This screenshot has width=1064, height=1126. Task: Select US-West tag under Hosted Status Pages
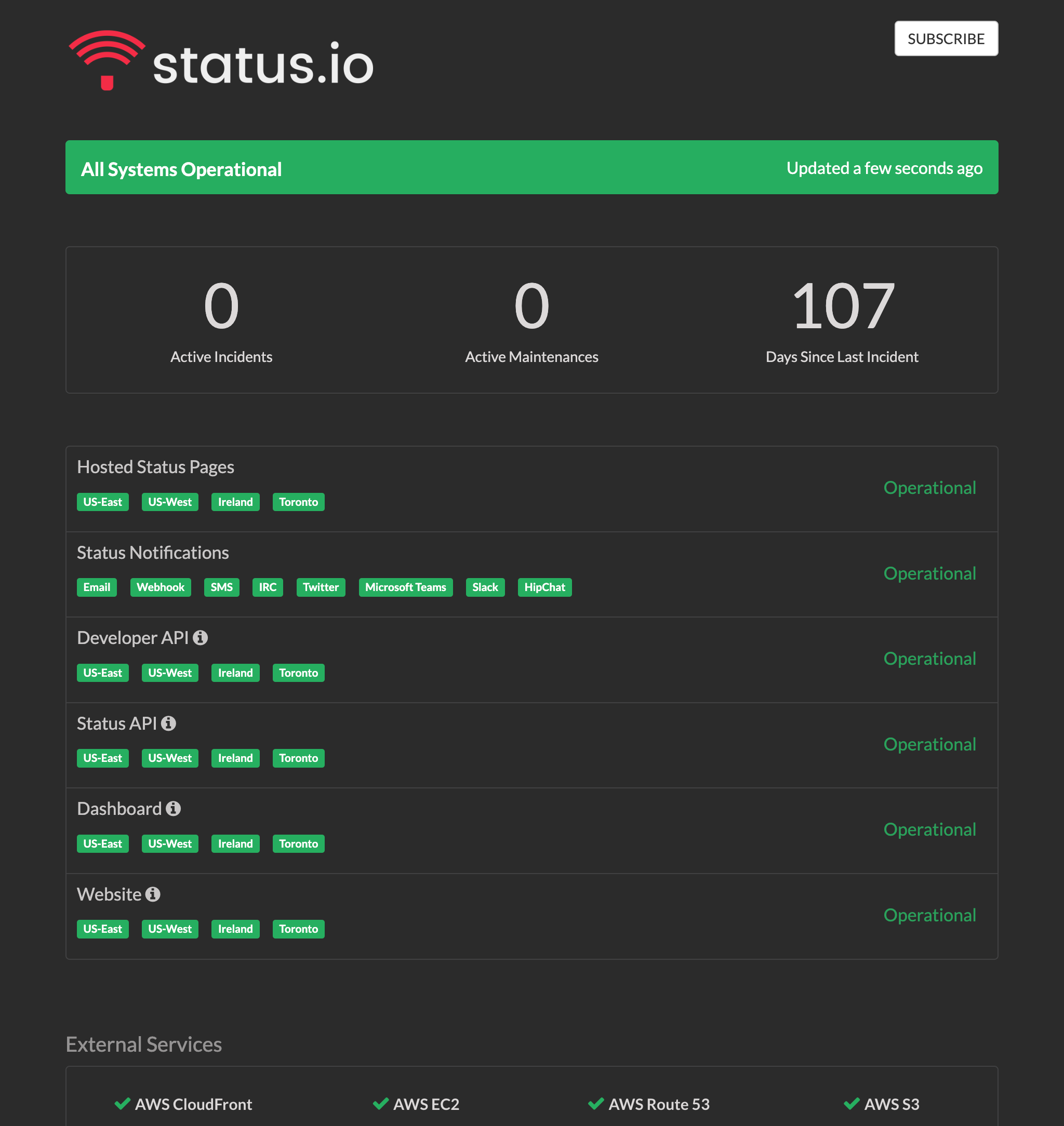click(x=170, y=502)
